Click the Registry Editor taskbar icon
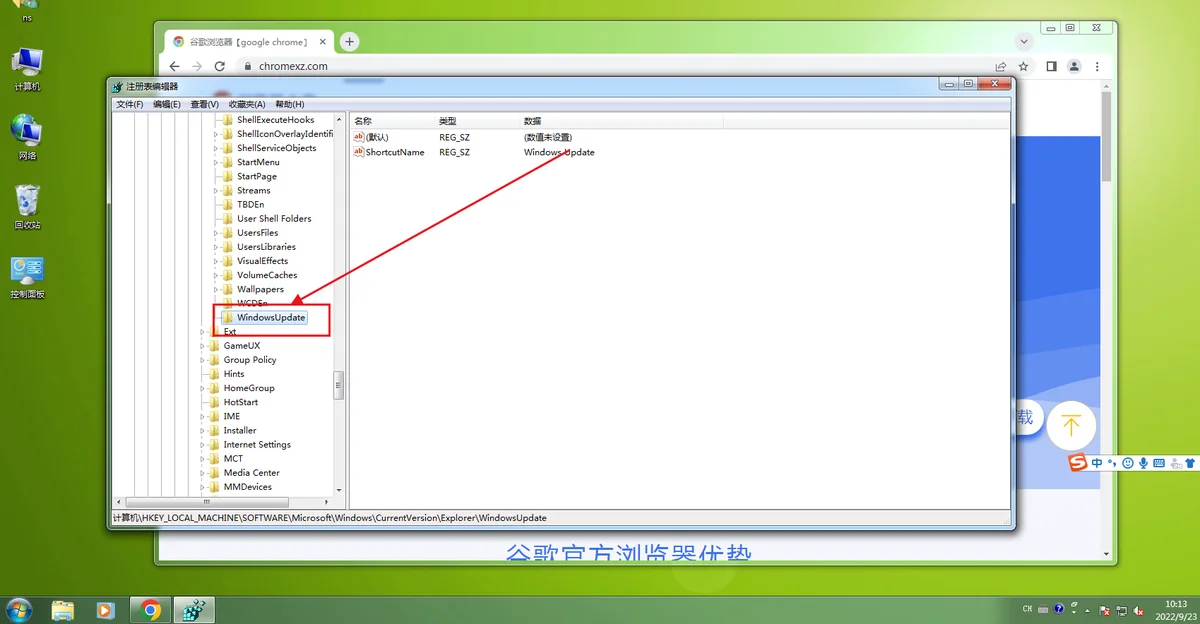 (x=194, y=609)
